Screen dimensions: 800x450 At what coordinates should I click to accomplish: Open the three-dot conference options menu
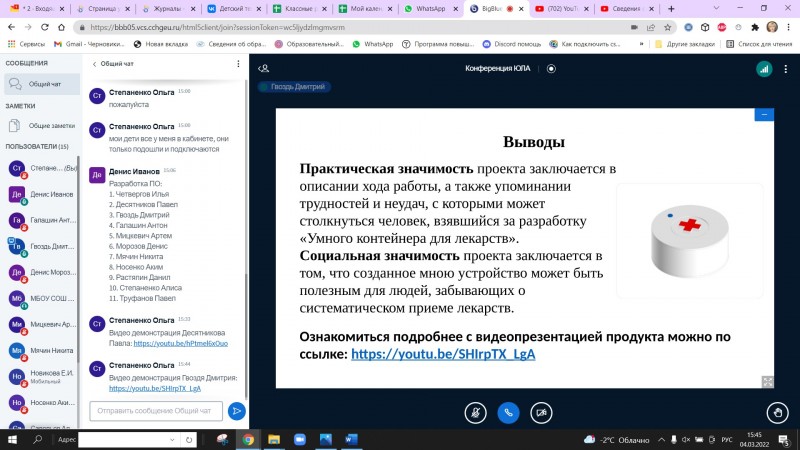(x=786, y=69)
